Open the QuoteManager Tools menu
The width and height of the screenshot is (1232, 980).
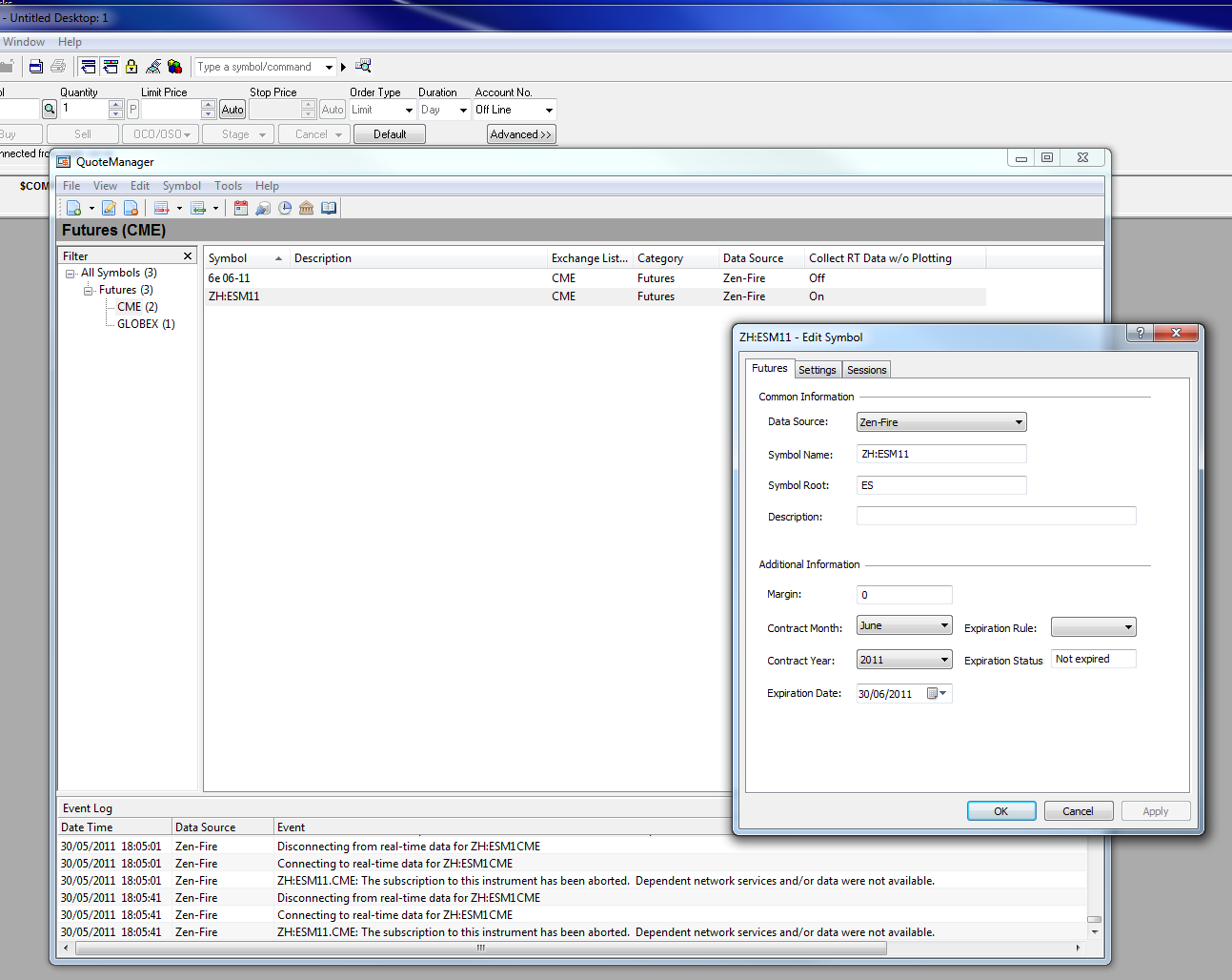click(x=228, y=186)
